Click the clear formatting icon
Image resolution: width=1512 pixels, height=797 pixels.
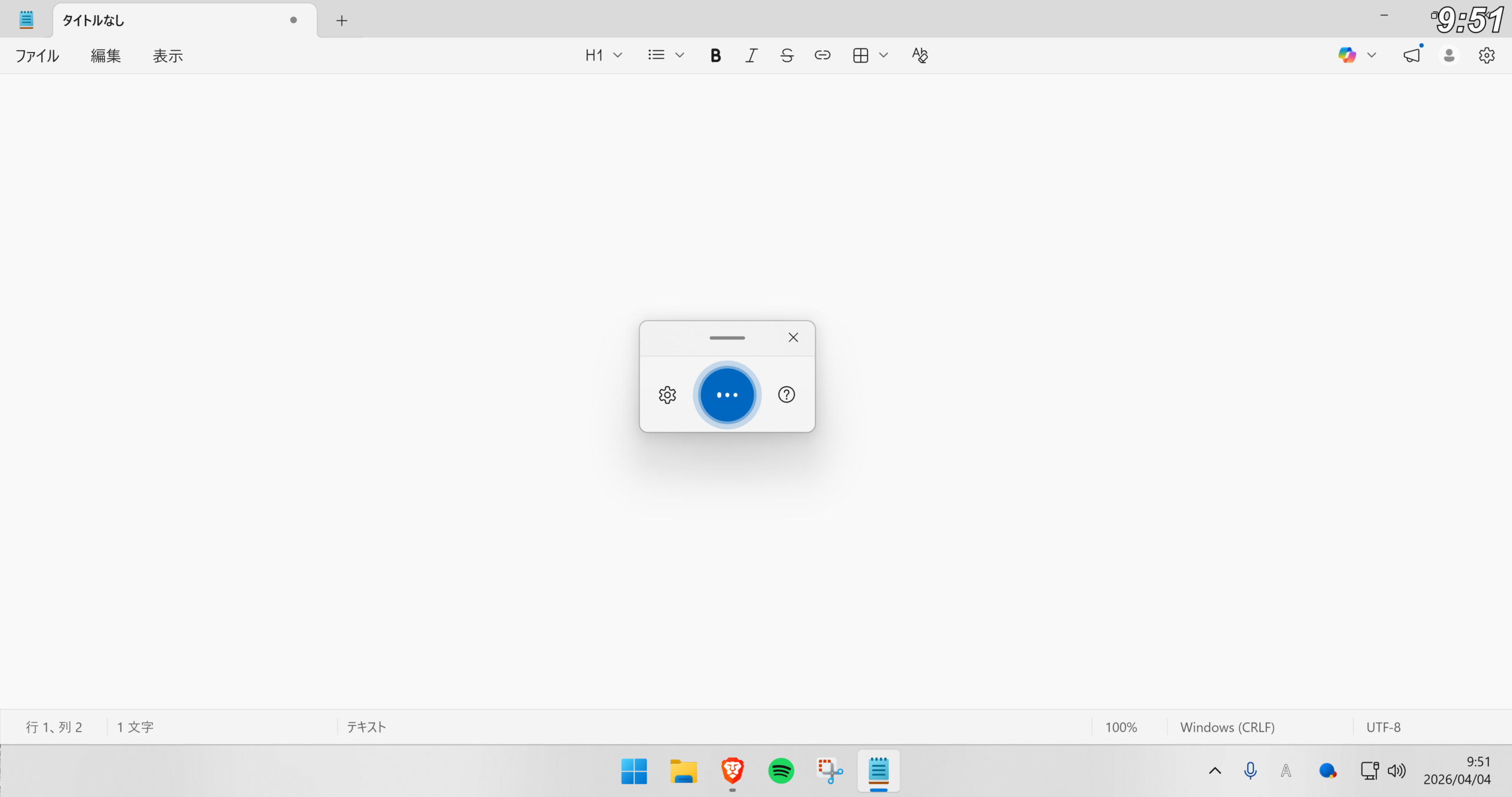click(920, 55)
